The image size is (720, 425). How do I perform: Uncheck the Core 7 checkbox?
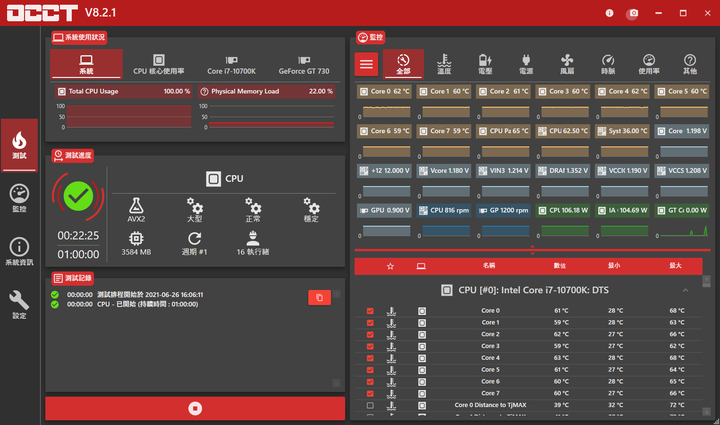point(370,393)
